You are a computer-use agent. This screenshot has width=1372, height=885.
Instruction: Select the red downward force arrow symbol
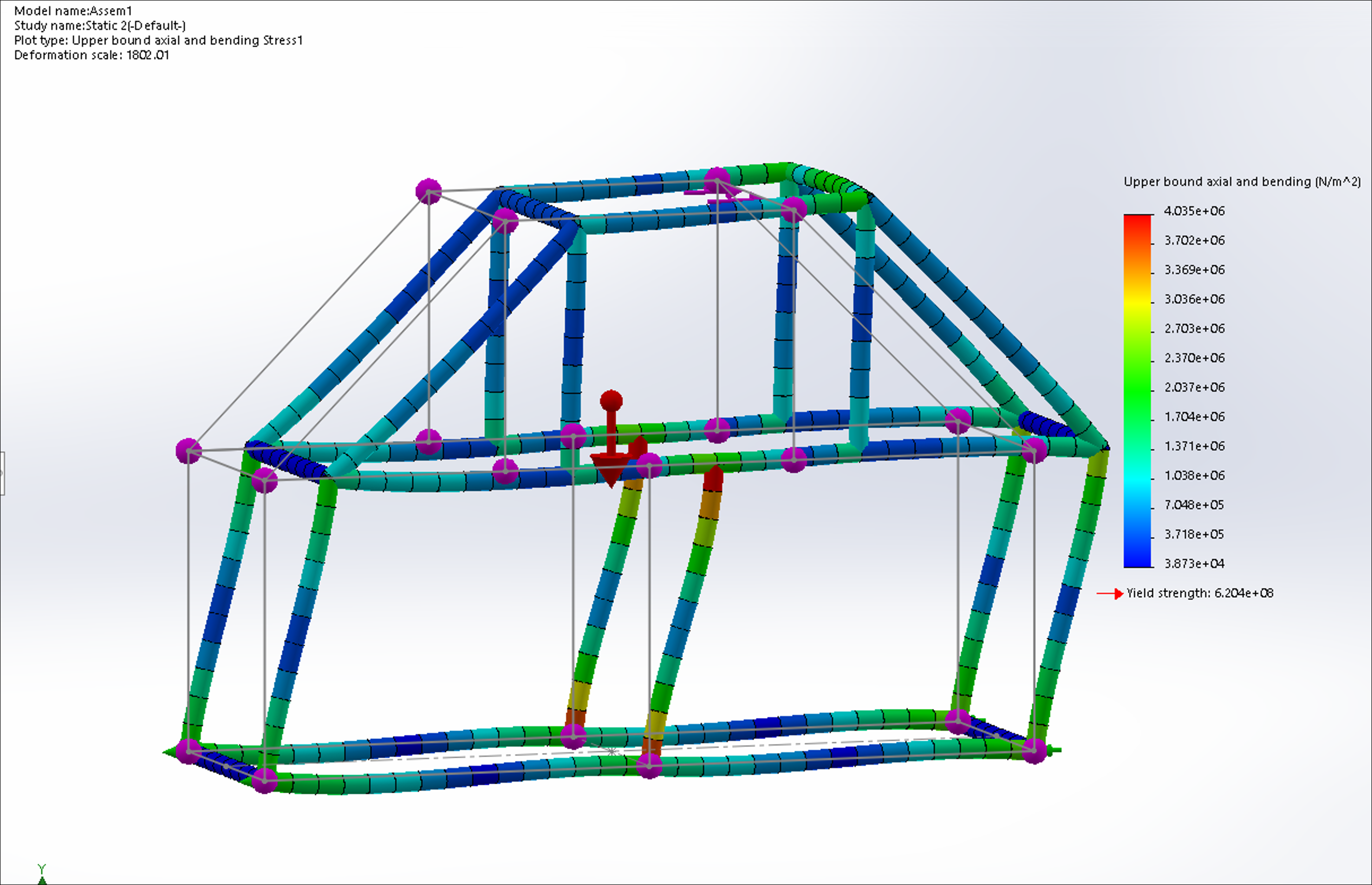611,440
